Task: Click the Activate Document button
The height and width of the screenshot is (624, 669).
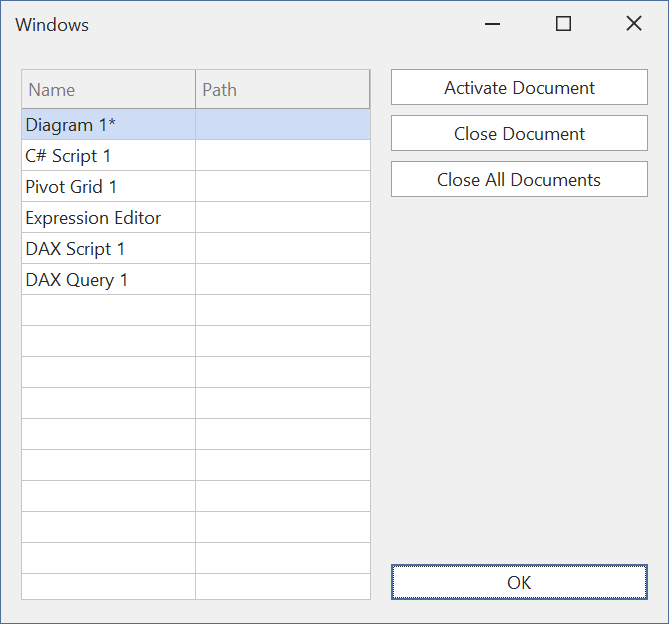Action: coord(519,88)
